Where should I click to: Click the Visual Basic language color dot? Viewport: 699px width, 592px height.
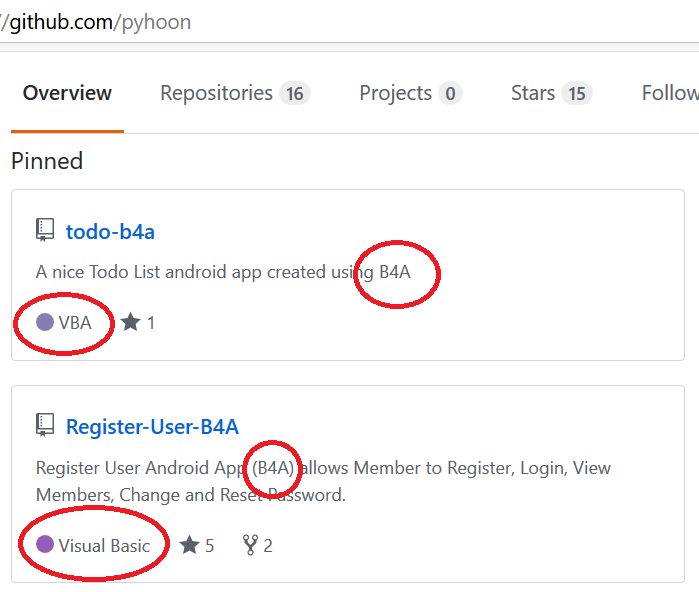point(45,545)
